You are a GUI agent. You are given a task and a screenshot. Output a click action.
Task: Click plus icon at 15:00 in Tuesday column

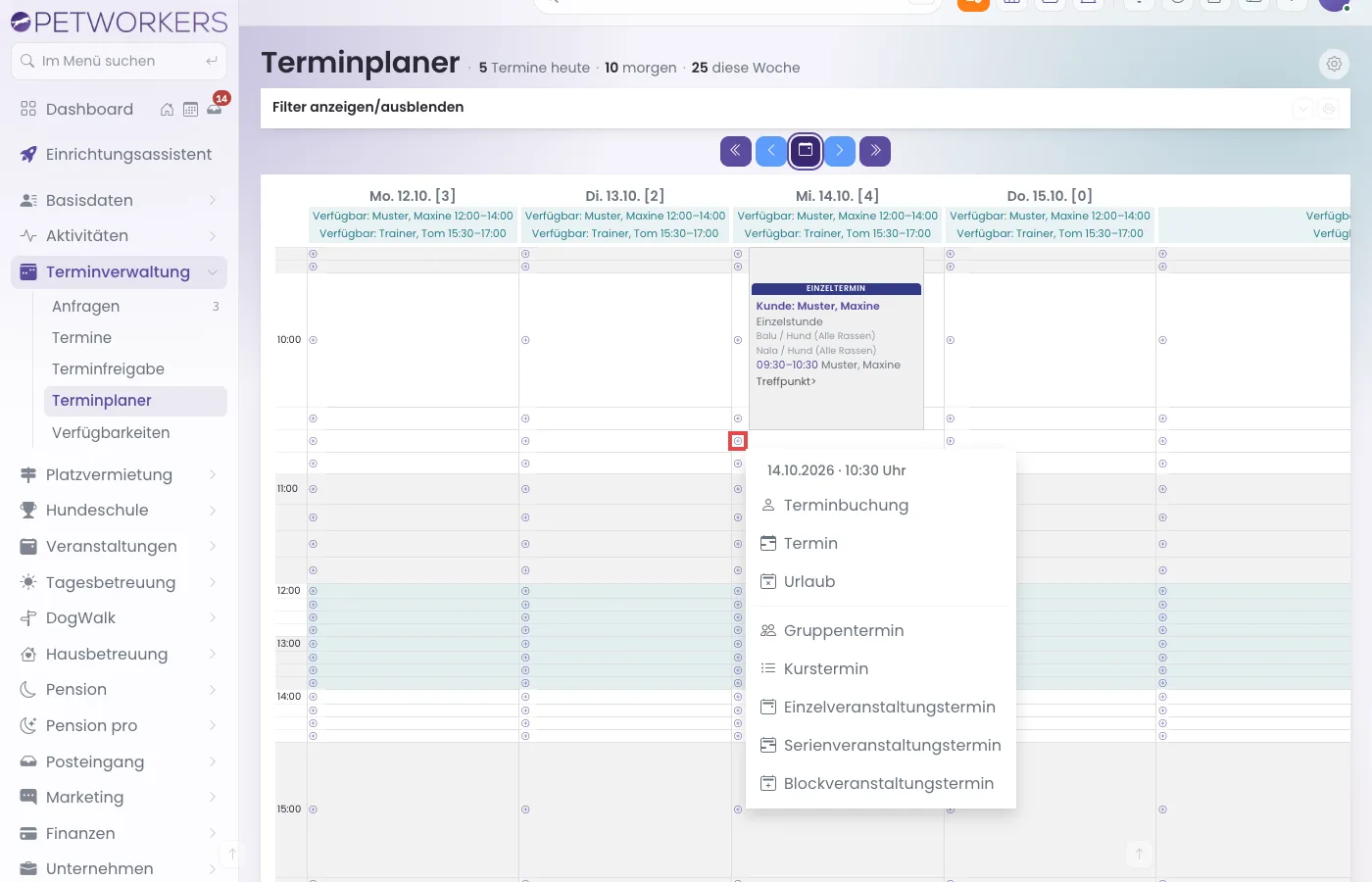point(525,809)
